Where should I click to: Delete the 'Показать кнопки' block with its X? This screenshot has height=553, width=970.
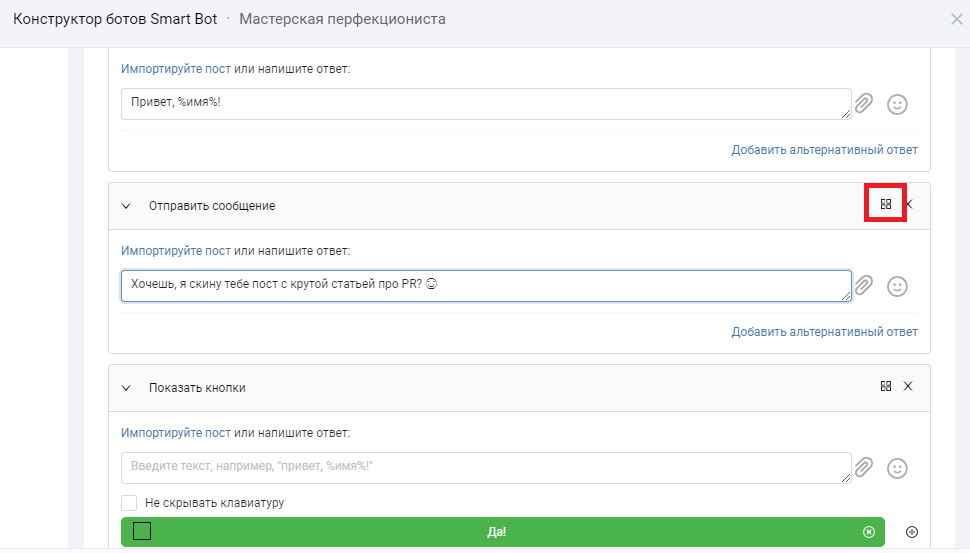pos(908,387)
